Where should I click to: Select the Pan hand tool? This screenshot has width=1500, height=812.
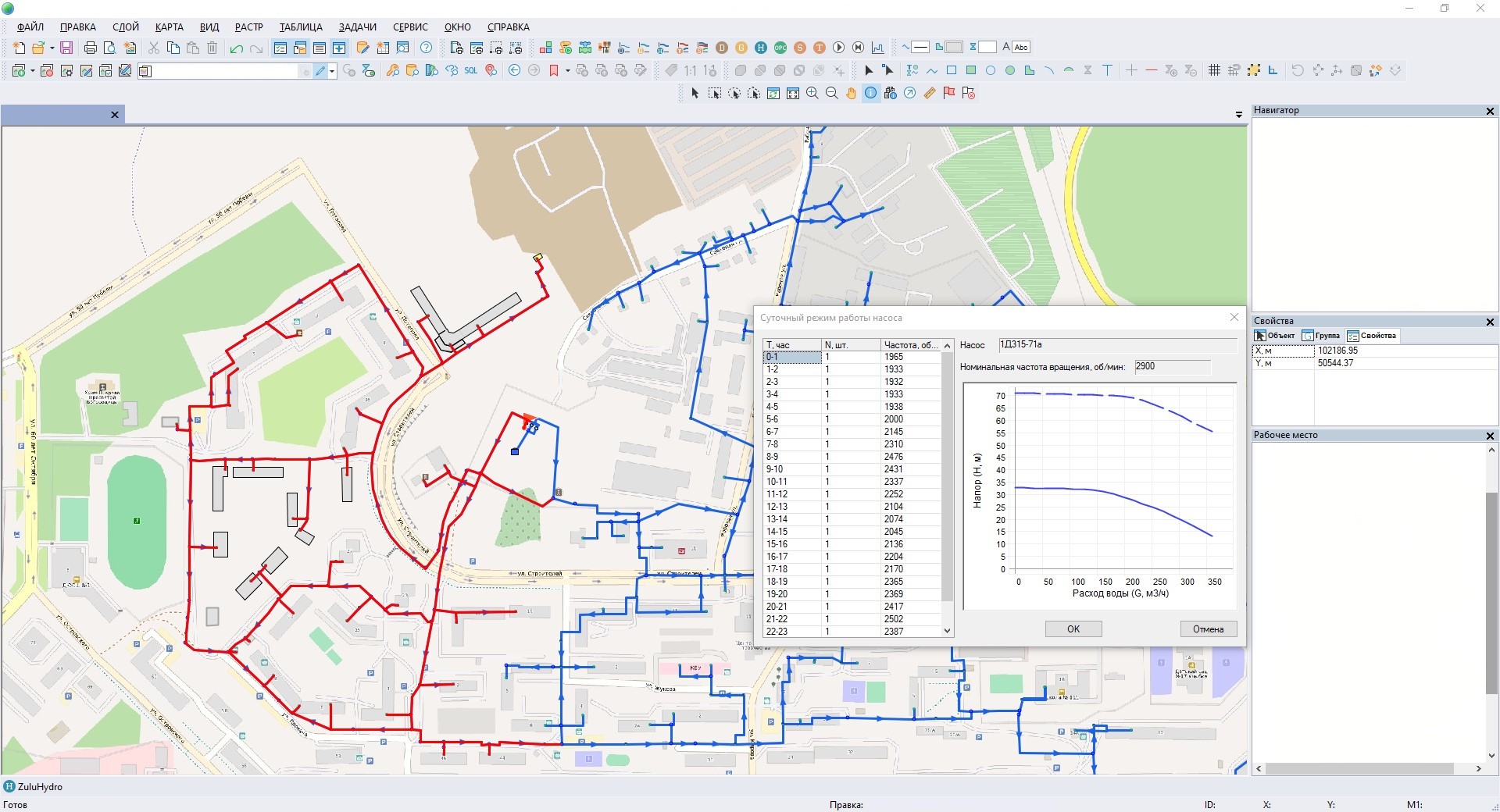(x=851, y=94)
